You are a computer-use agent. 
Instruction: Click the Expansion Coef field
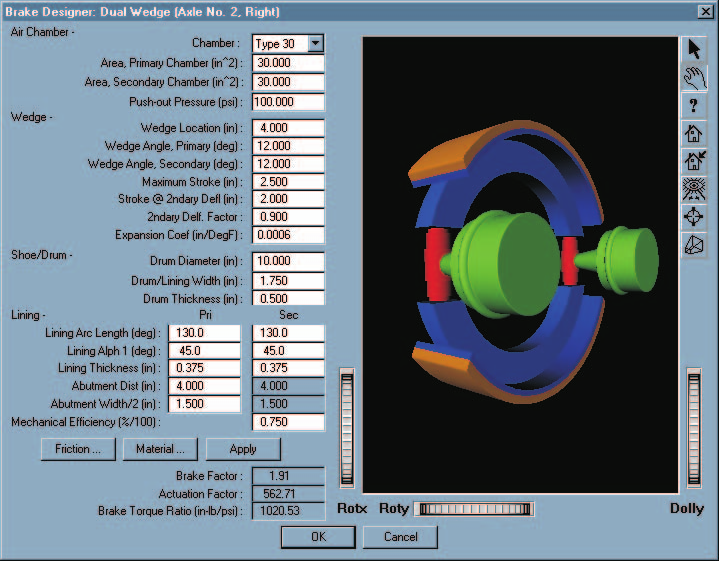point(288,235)
